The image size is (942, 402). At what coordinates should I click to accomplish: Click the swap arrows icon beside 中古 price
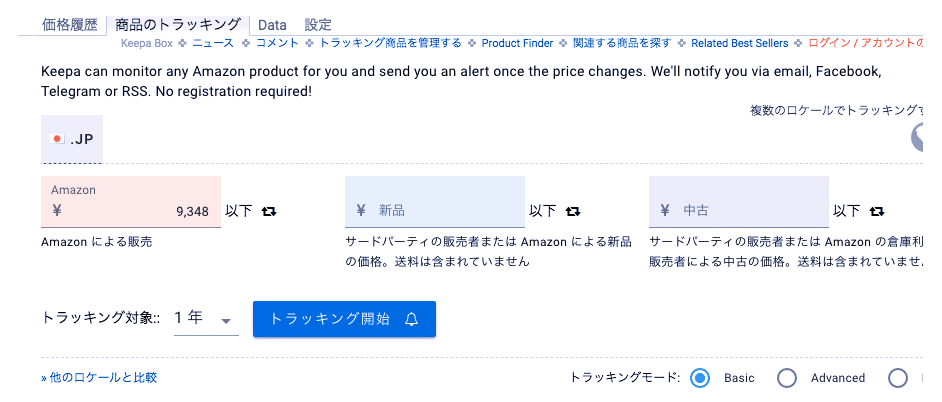[x=877, y=211]
